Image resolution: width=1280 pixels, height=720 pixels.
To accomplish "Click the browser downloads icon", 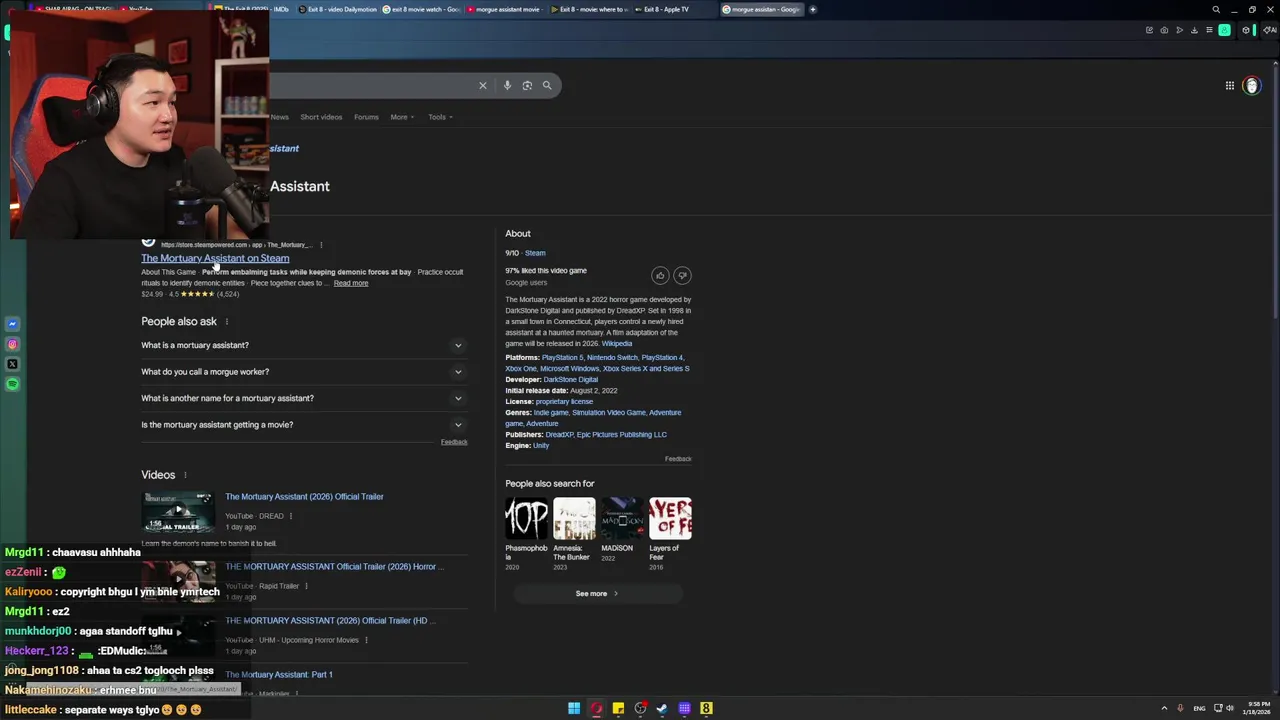I will 1194,30.
